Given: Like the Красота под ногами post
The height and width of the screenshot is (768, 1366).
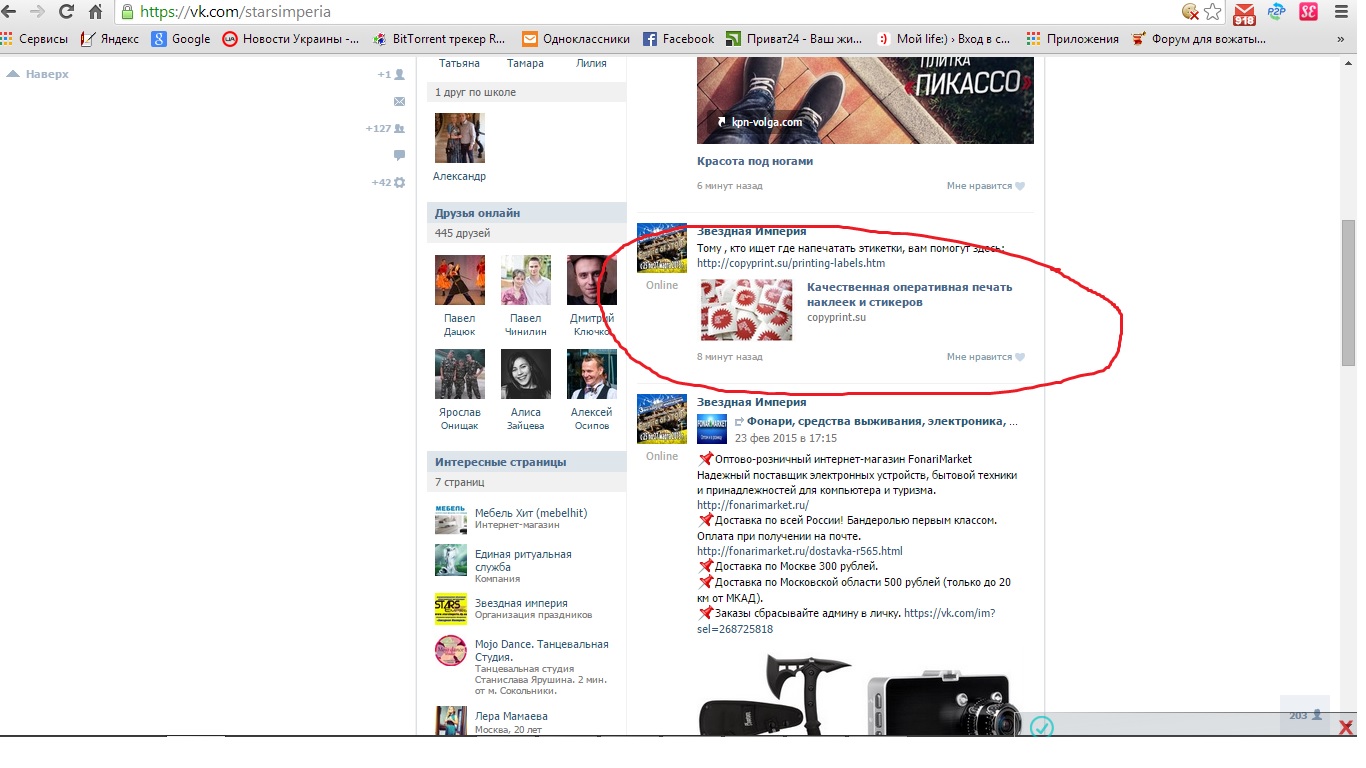Looking at the screenshot, I should pos(986,186).
